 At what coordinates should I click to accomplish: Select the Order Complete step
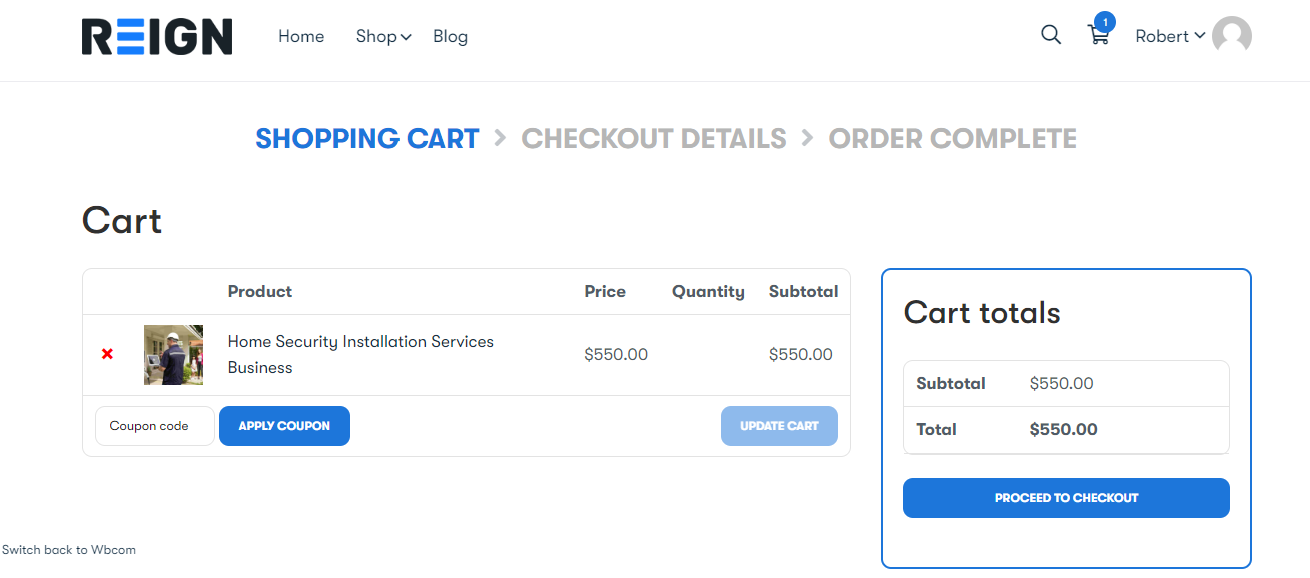pyautogui.click(x=952, y=138)
